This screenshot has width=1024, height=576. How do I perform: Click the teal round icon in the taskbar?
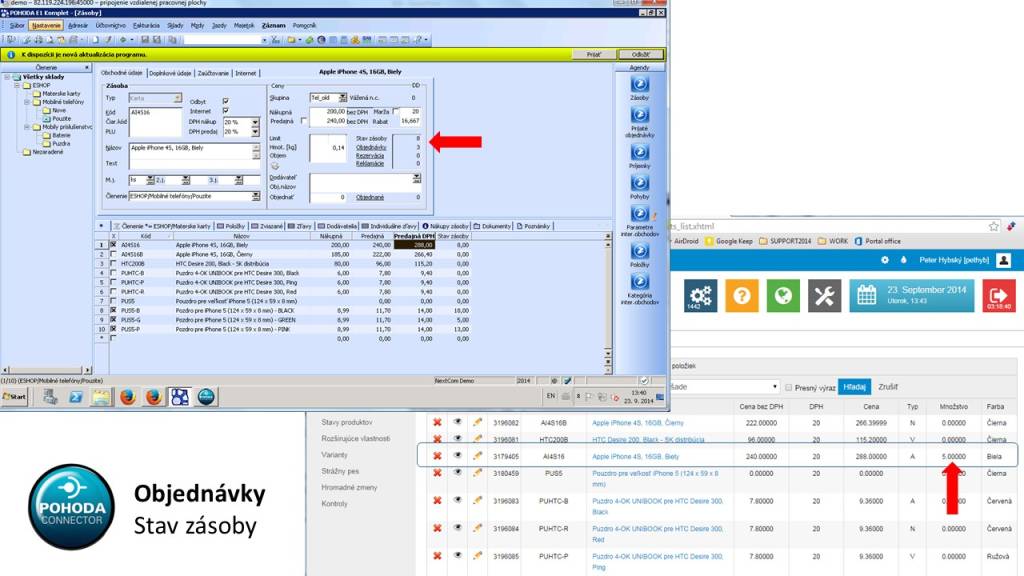click(x=206, y=396)
